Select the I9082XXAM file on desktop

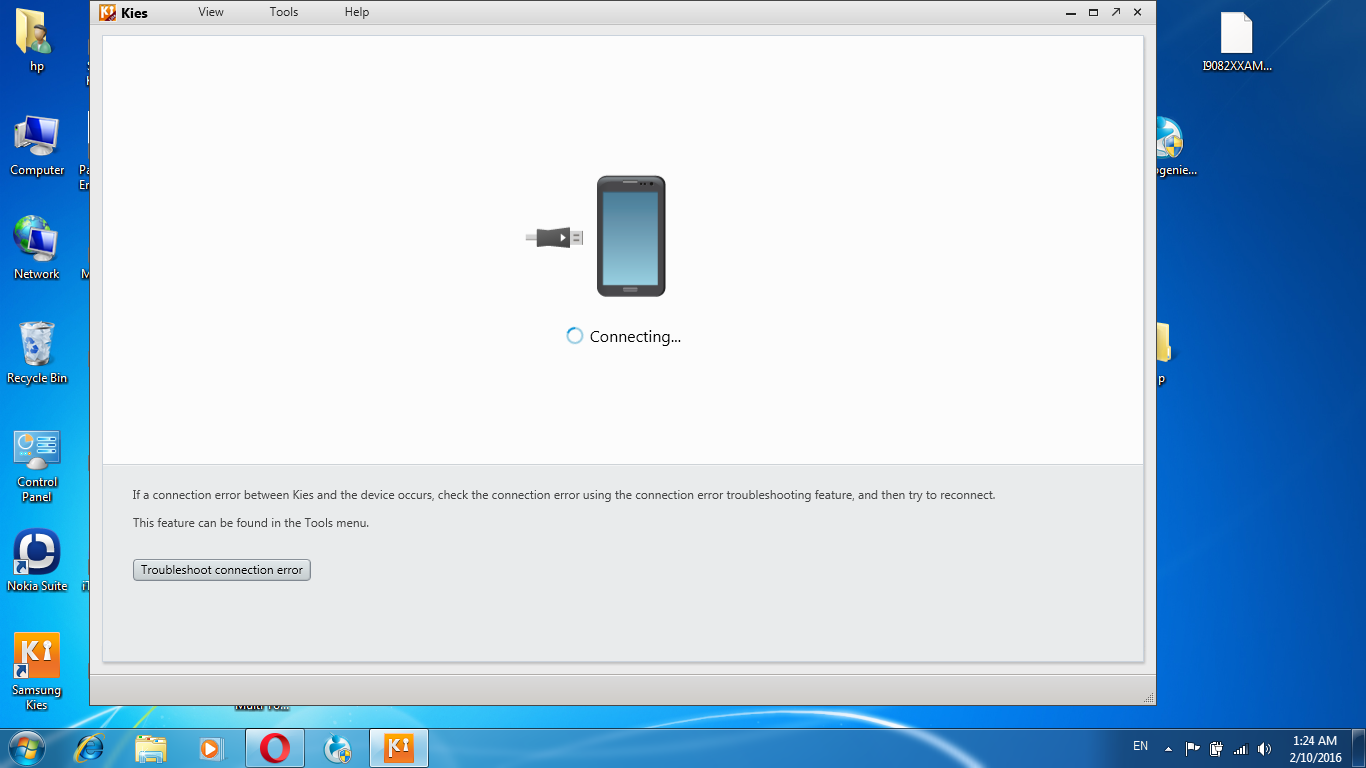pos(1237,43)
